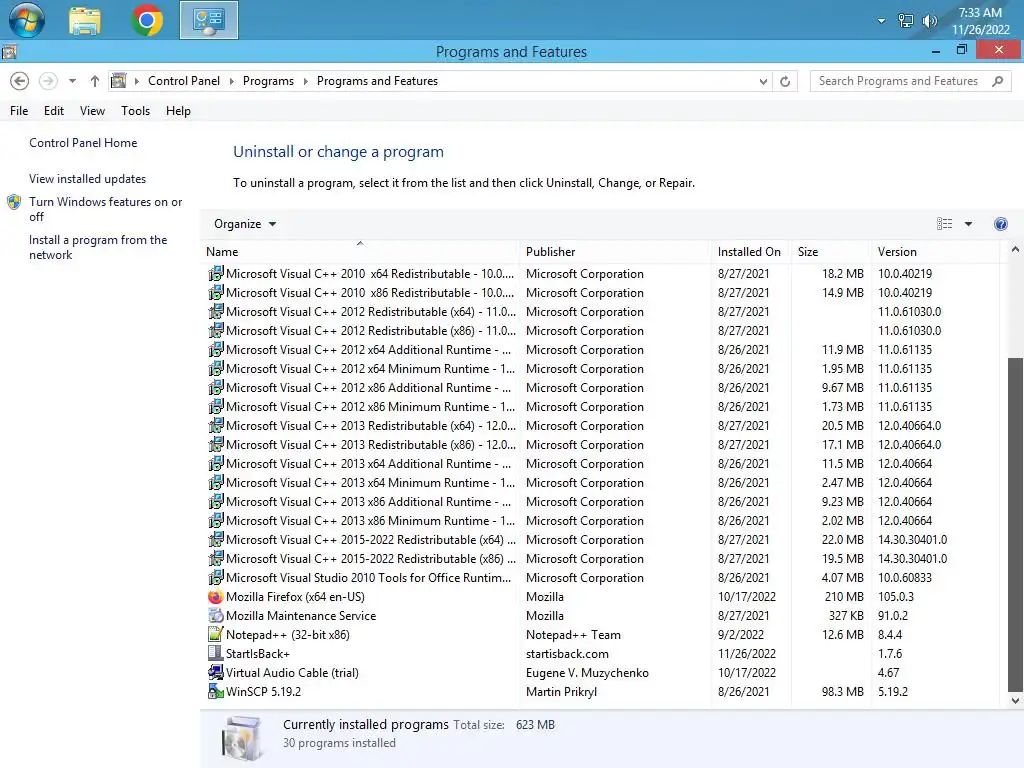1024x768 pixels.
Task: Go back with the Back arrow
Action: pyautogui.click(x=20, y=81)
